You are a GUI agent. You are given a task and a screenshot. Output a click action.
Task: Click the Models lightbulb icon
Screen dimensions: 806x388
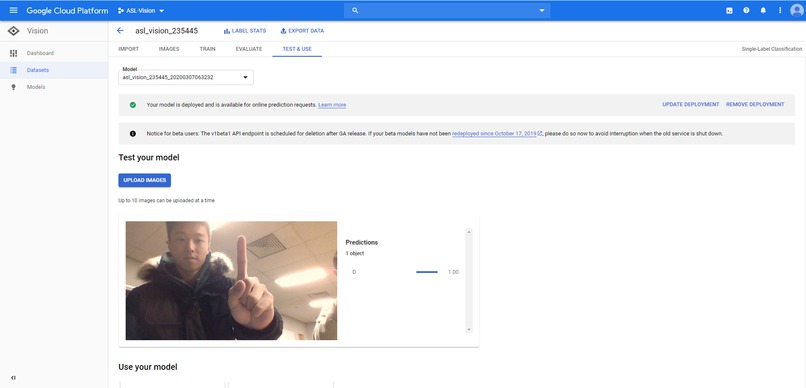(x=14, y=87)
